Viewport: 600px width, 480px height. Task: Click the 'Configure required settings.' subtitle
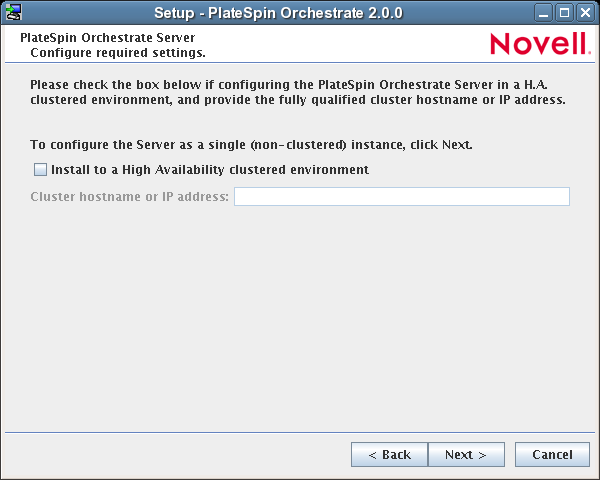(118, 51)
